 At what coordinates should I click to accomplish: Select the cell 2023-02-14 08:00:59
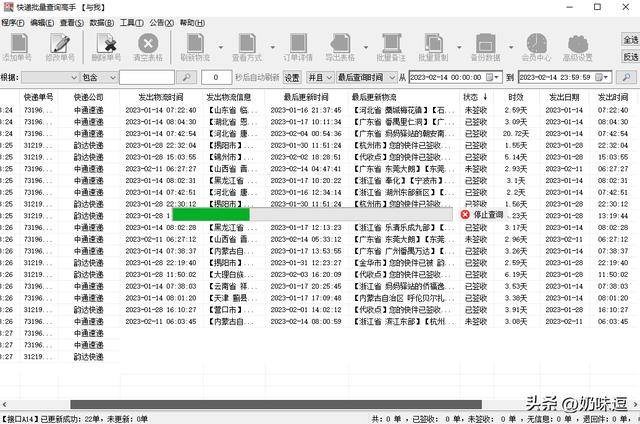point(306,322)
